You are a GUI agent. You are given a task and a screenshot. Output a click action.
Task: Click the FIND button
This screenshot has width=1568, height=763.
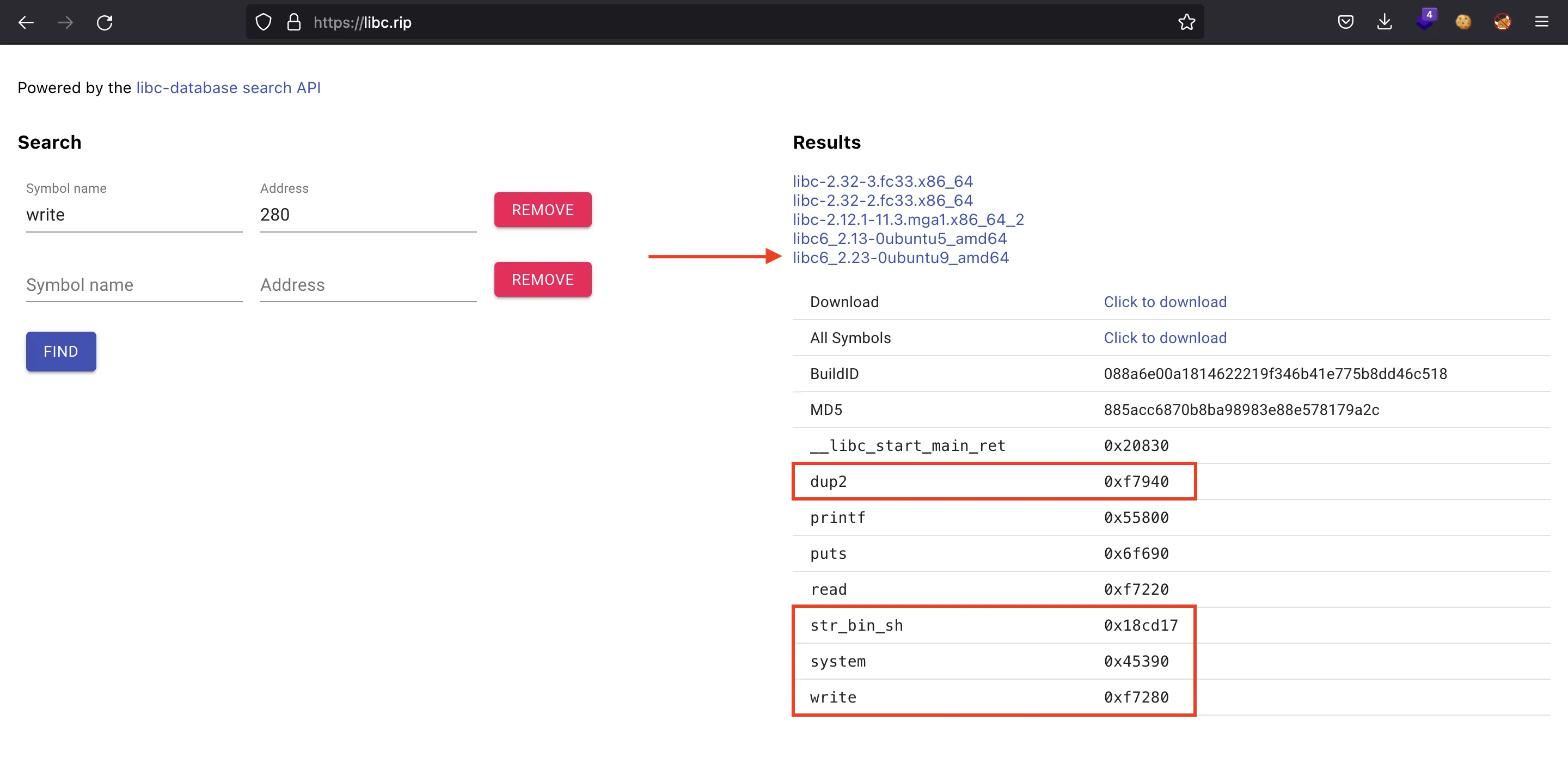tap(60, 351)
